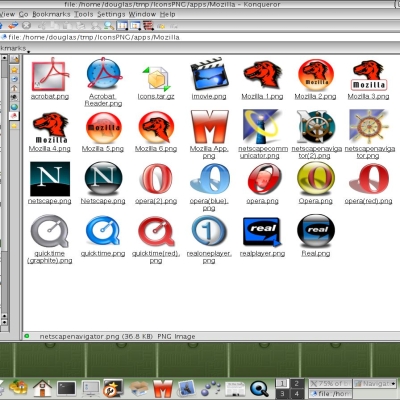
Task: Open the Tools menu
Action: point(83,14)
